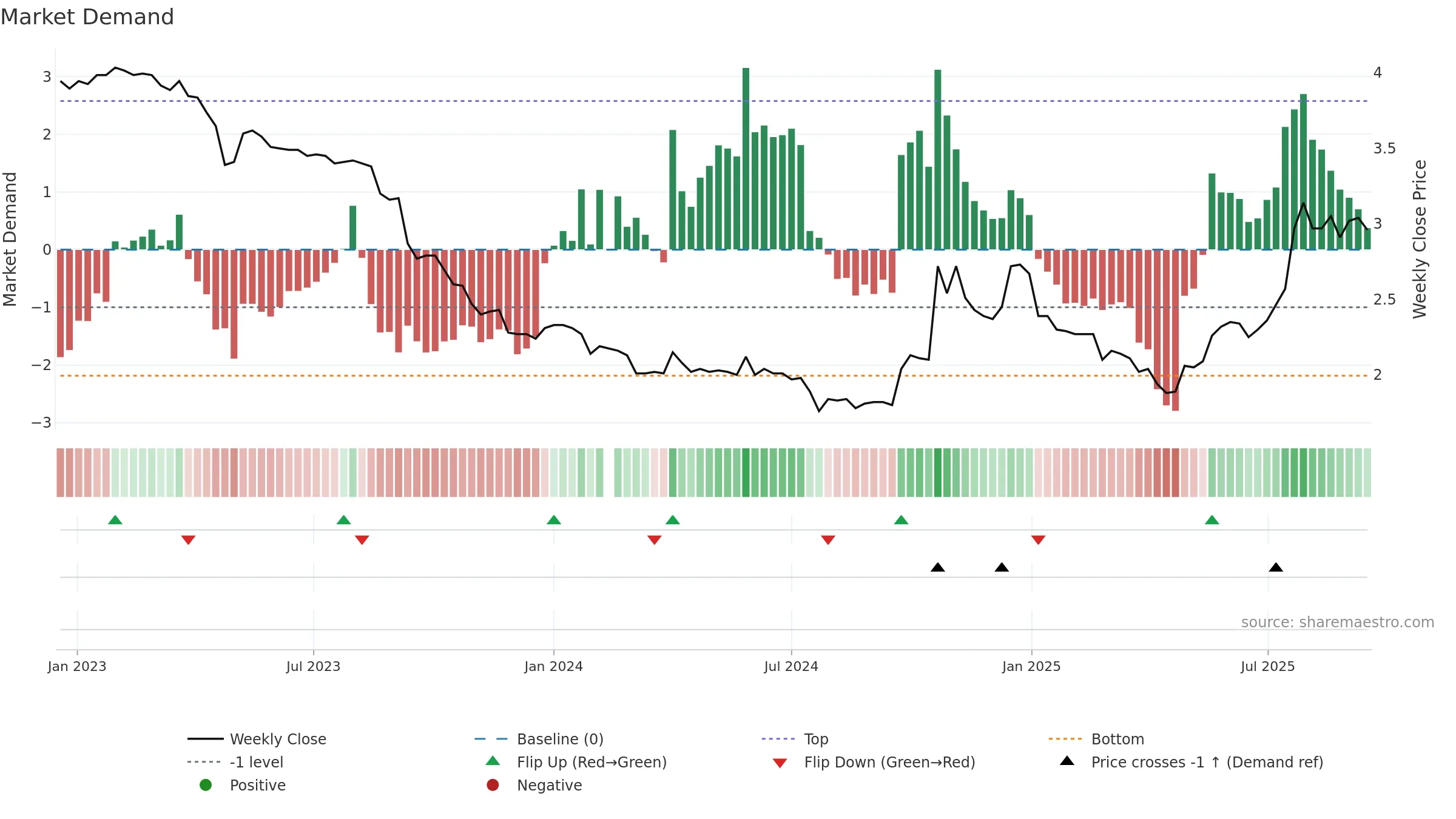Click the Market Demand chart title
The image size is (1456, 819).
tap(87, 17)
